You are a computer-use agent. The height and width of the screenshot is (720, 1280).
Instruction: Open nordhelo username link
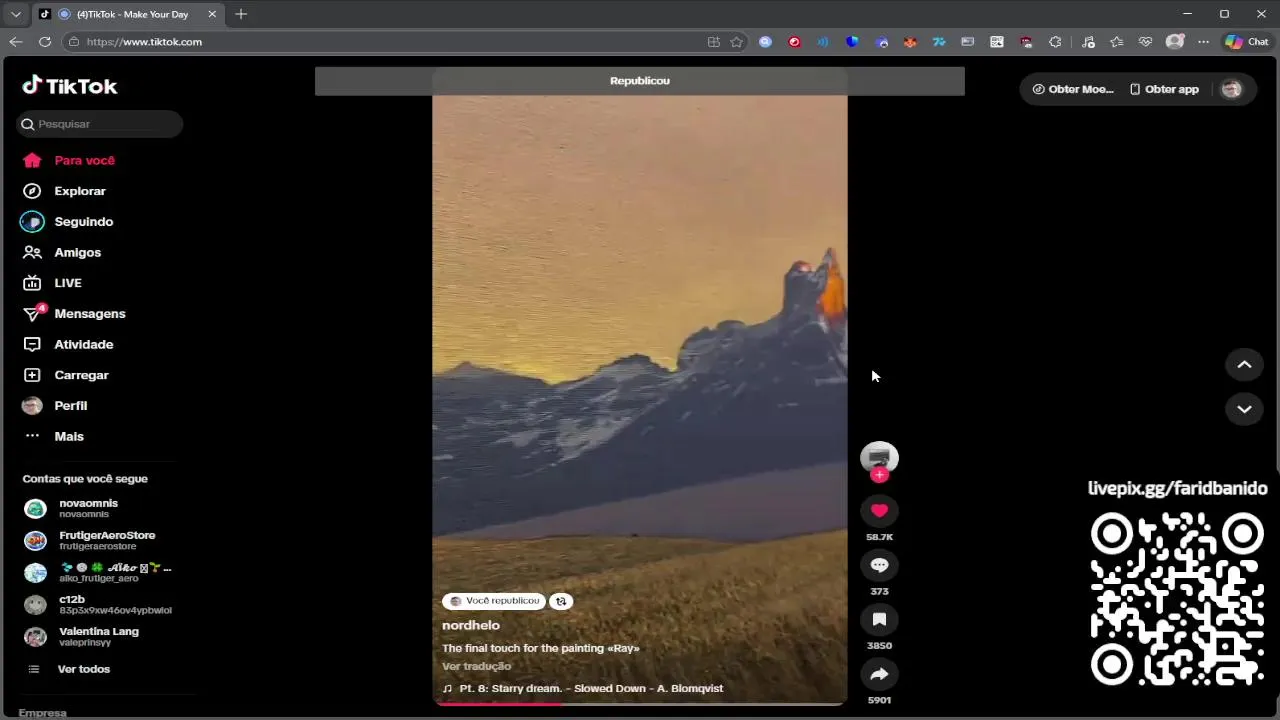(x=471, y=626)
